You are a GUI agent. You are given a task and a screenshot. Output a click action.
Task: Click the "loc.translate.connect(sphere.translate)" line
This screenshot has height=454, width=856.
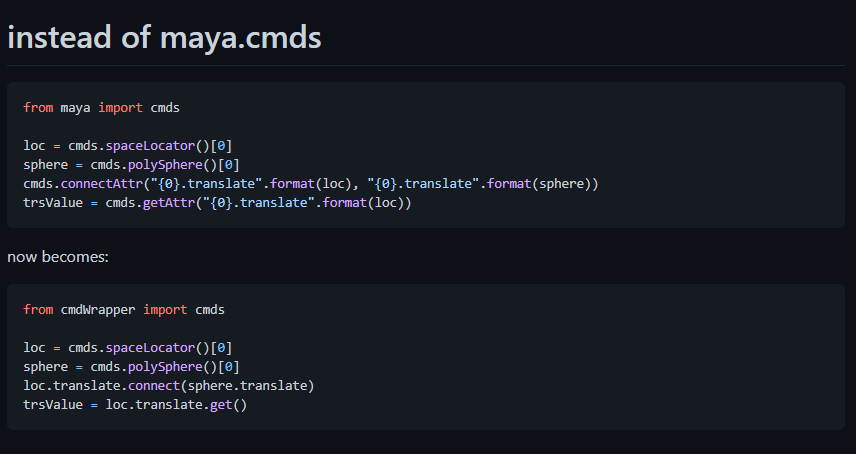point(169,386)
